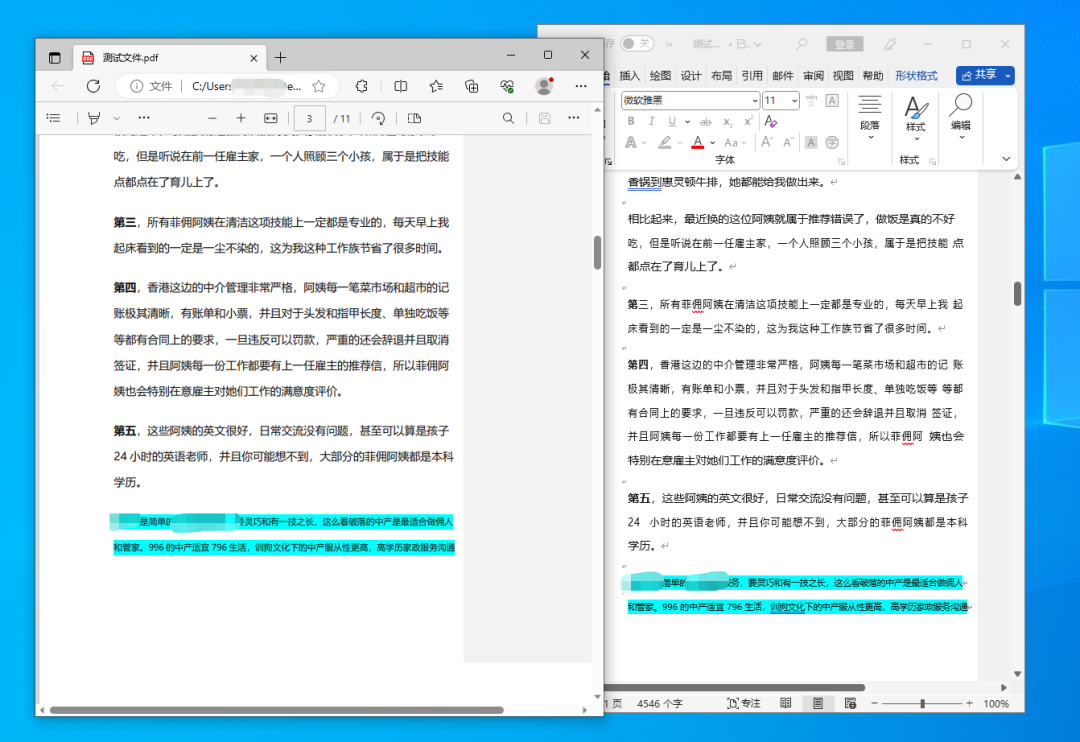
Task: Expand the highlighter options chevron in PDF toolbar
Action: (x=115, y=118)
